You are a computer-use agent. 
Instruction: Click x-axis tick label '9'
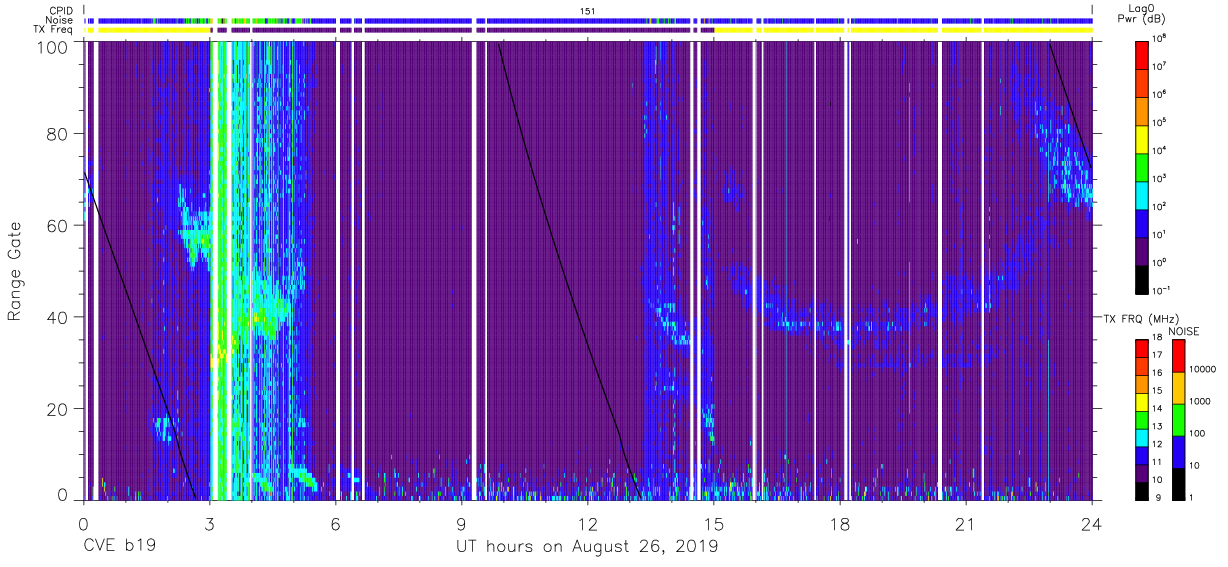(x=461, y=523)
